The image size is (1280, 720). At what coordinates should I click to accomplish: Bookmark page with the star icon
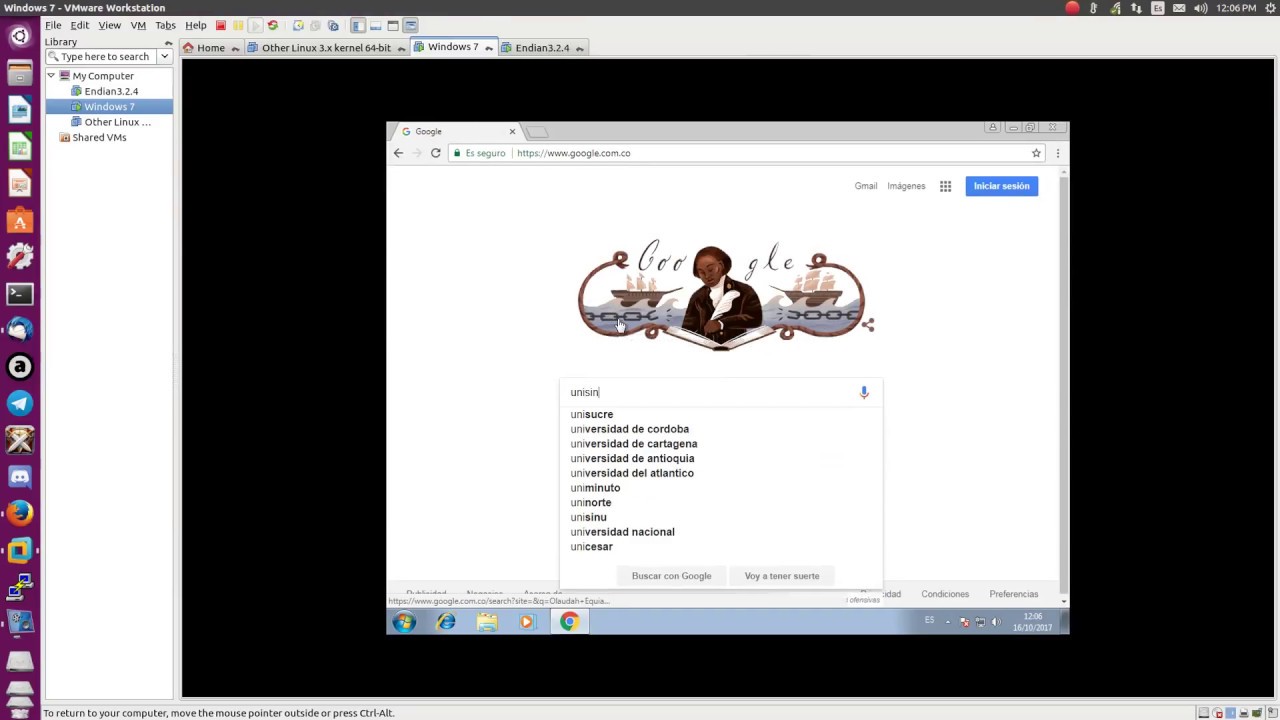tap(1036, 153)
